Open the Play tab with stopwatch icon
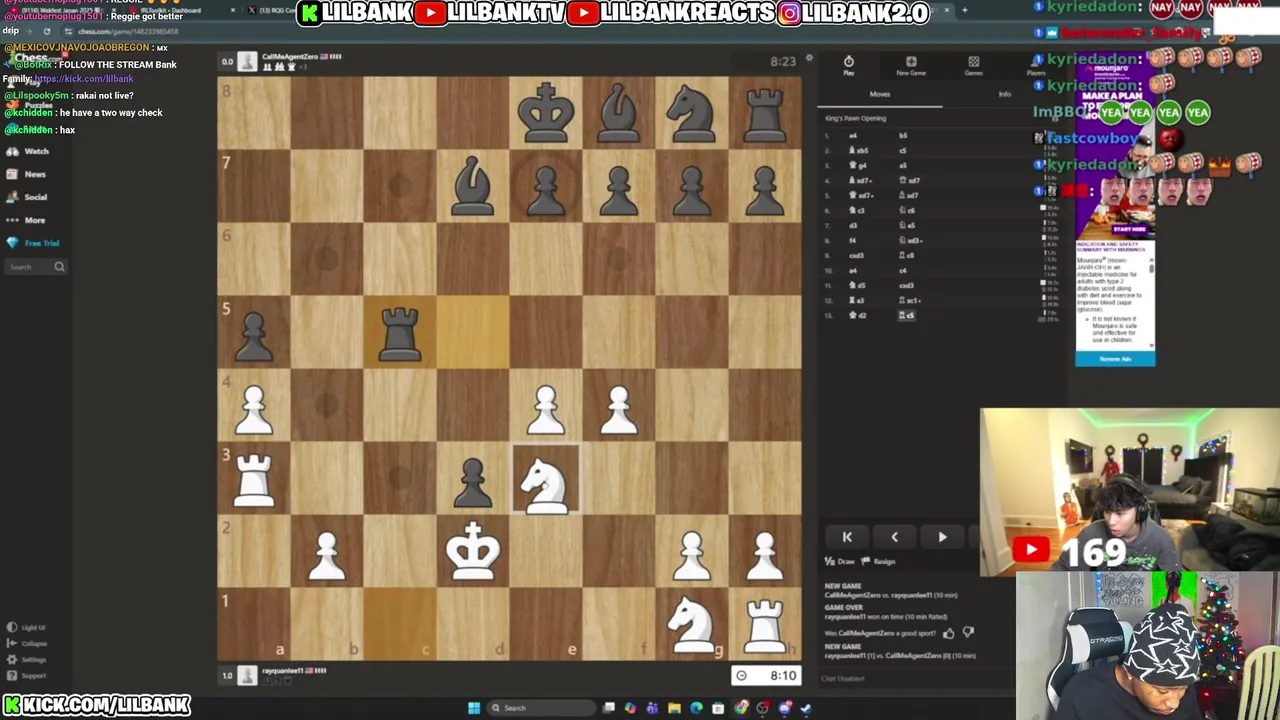Screen dimensions: 1280x720 tap(848, 66)
